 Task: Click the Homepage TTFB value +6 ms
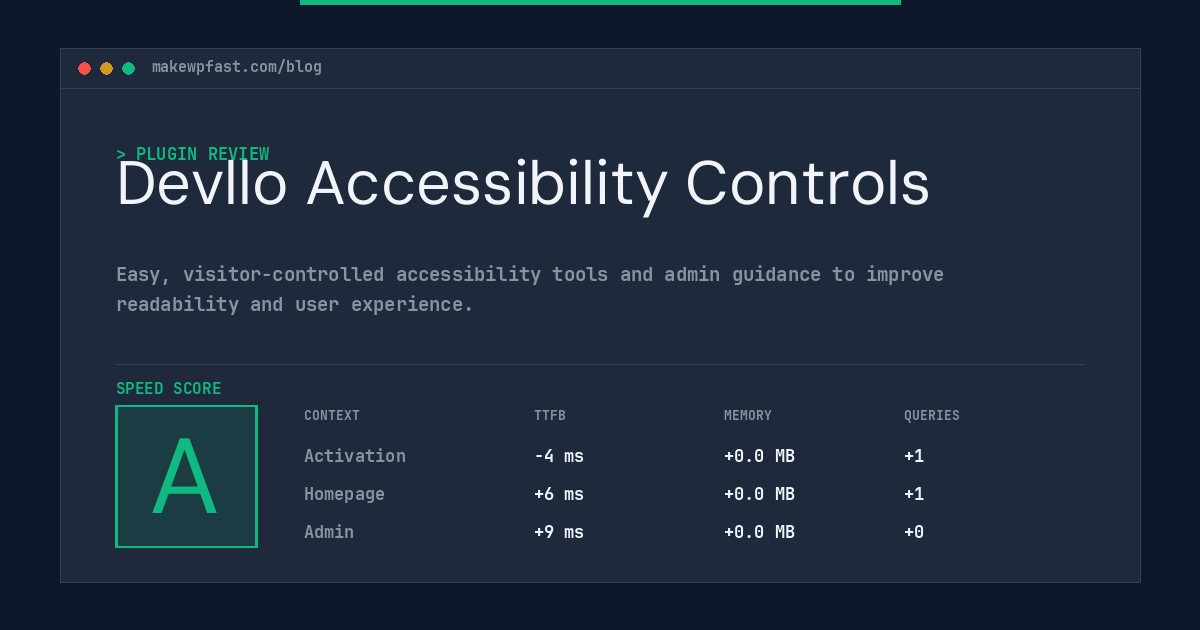[559, 494]
